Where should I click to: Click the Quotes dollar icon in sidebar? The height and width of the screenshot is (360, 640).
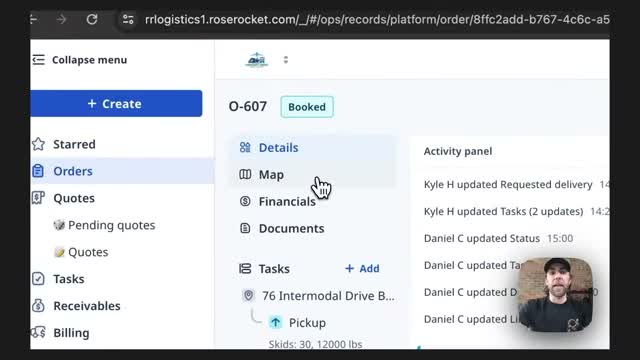point(38,198)
